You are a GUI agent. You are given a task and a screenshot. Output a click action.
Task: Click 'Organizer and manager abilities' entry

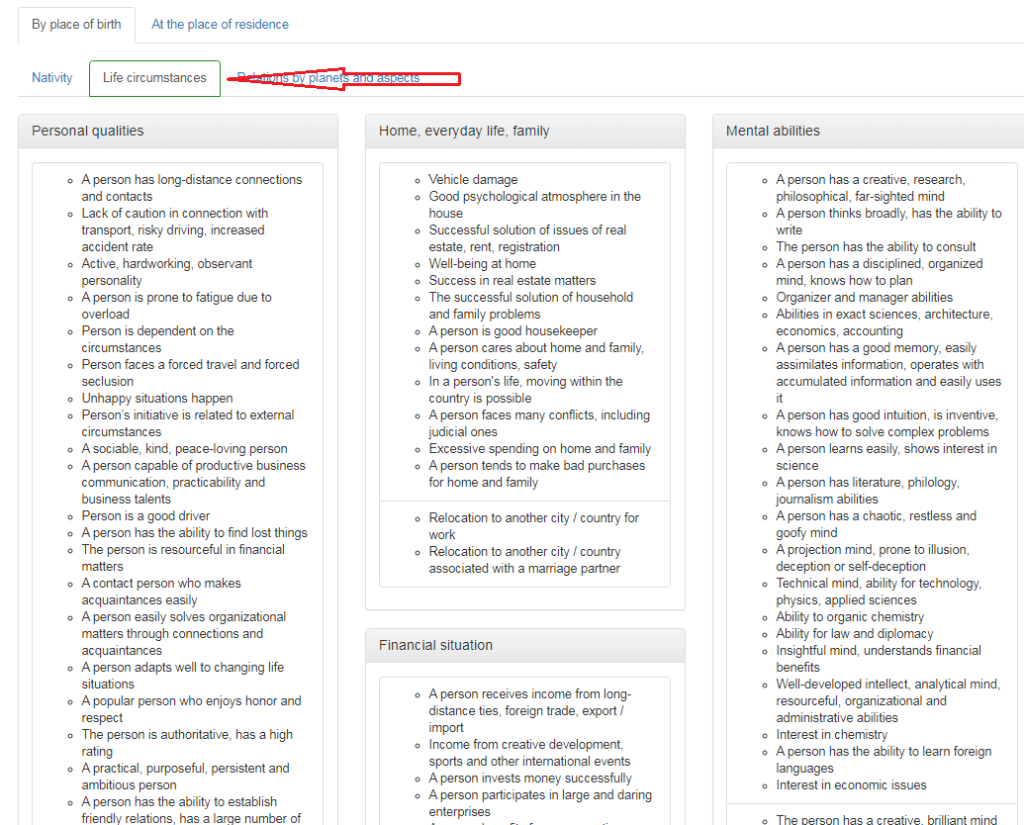click(x=864, y=297)
